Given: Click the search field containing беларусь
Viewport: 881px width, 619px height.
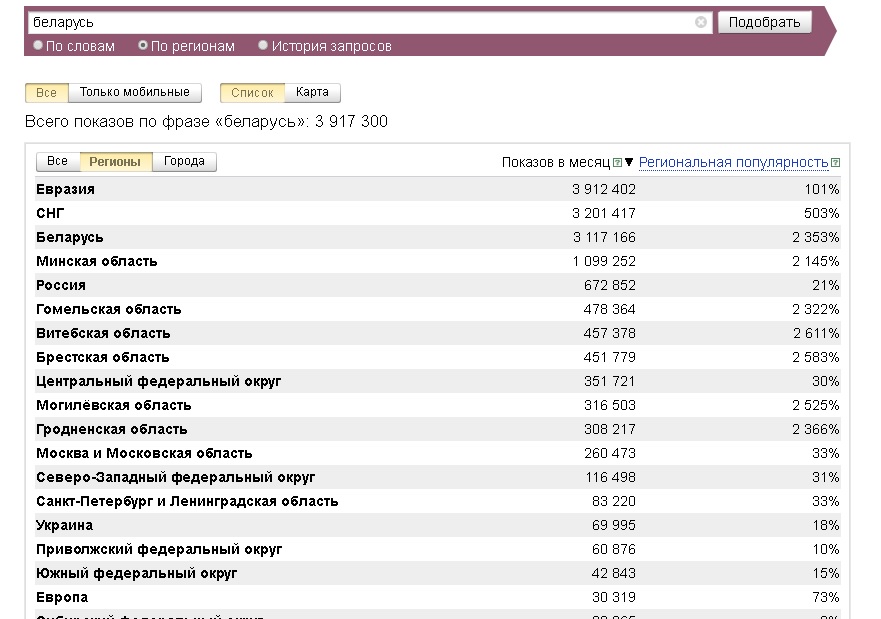Looking at the screenshot, I should [360, 22].
